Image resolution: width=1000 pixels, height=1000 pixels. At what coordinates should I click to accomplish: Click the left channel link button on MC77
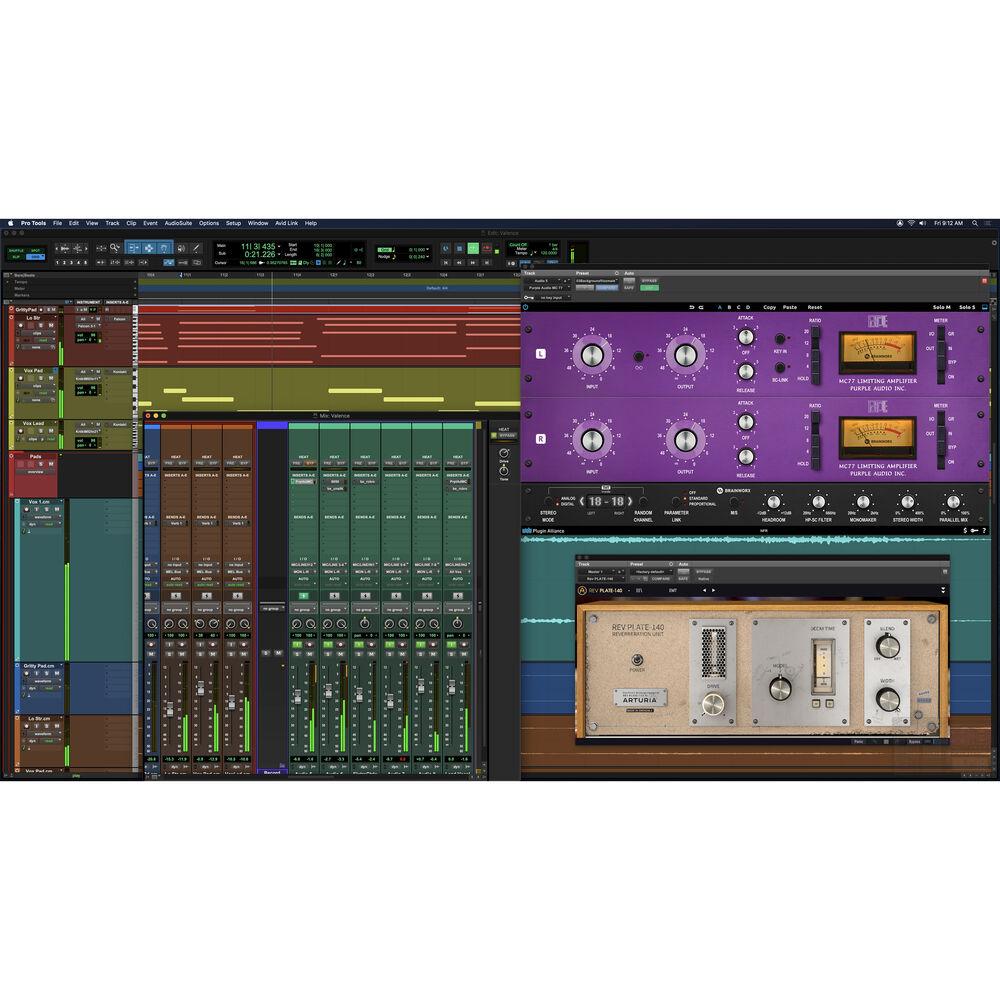[638, 357]
